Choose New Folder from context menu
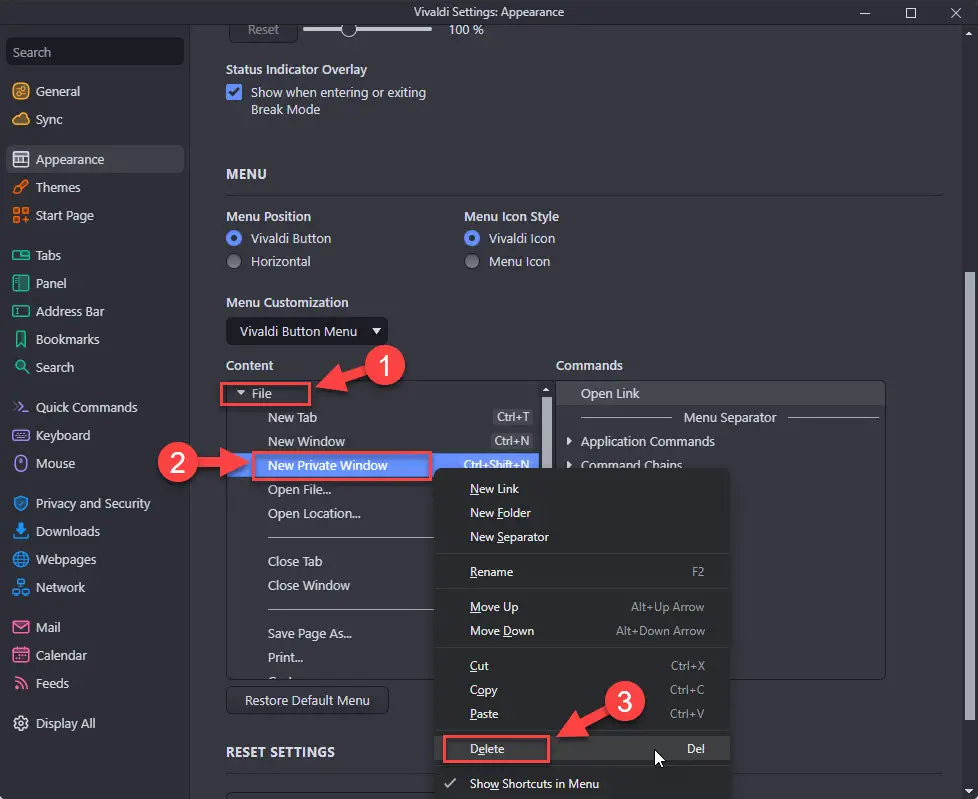 point(582,513)
